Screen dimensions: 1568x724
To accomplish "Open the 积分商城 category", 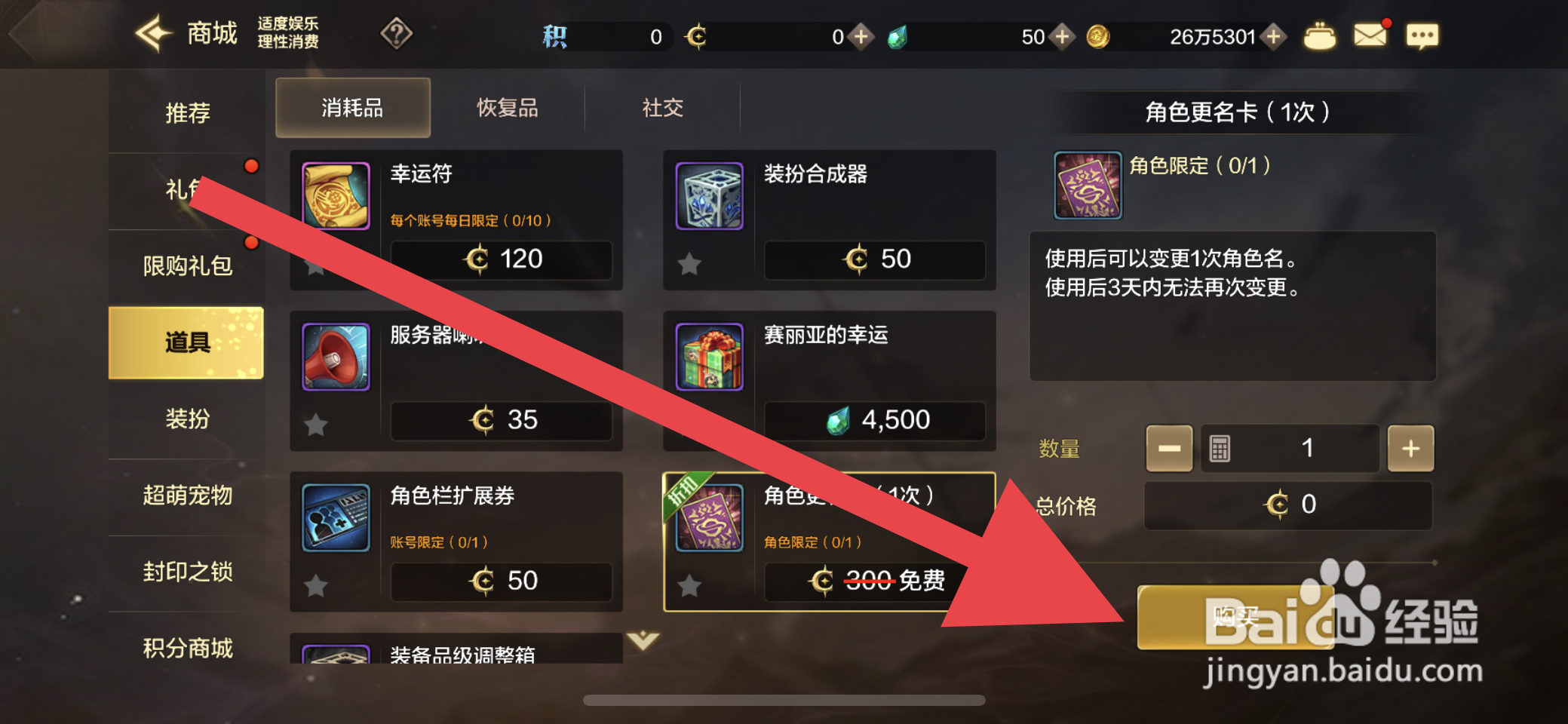I will (187, 648).
